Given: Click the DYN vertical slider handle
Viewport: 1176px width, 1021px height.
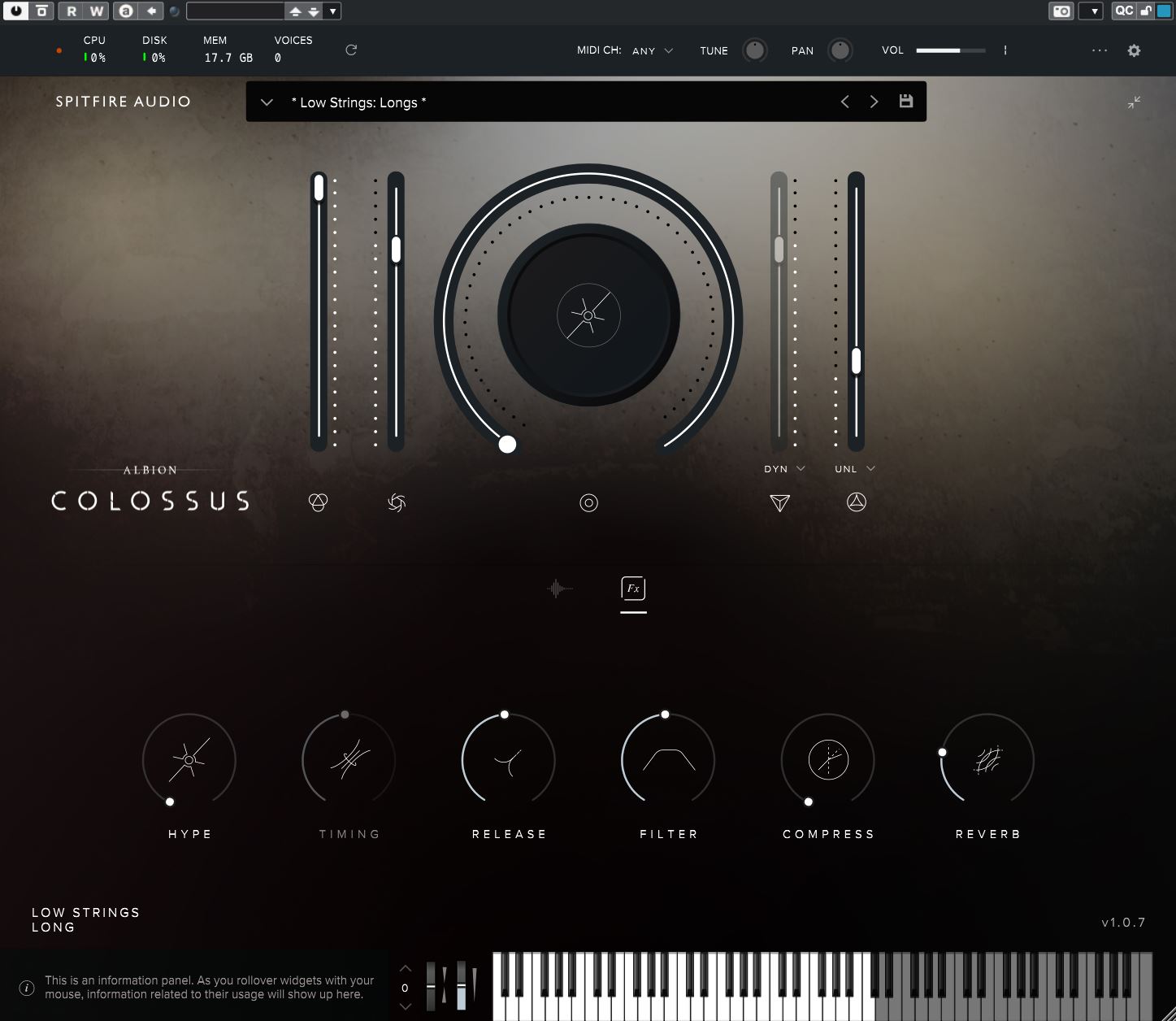Looking at the screenshot, I should point(779,250).
